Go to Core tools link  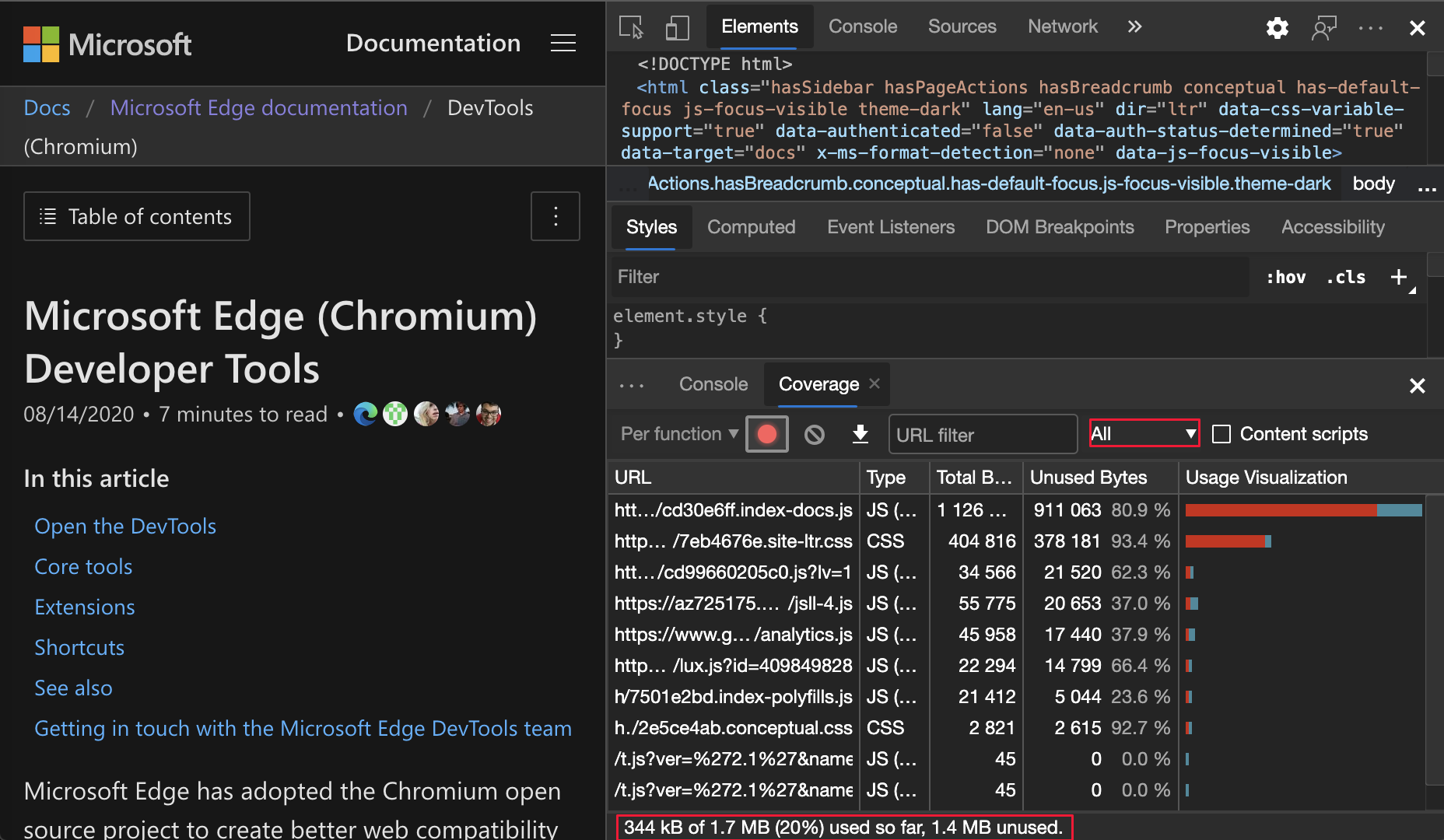[x=83, y=567]
